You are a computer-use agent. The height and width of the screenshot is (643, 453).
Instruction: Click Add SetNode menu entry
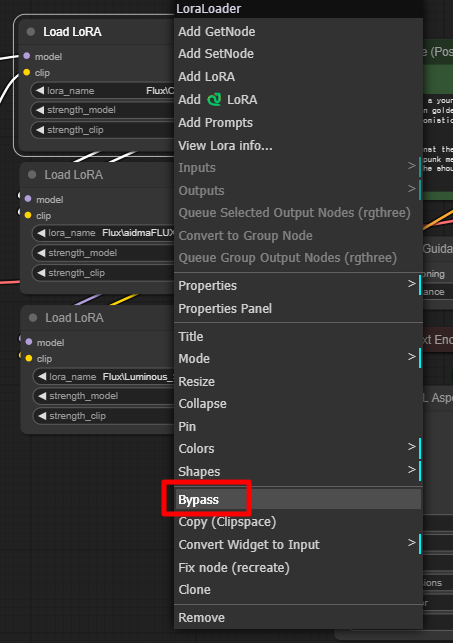click(x=298, y=54)
